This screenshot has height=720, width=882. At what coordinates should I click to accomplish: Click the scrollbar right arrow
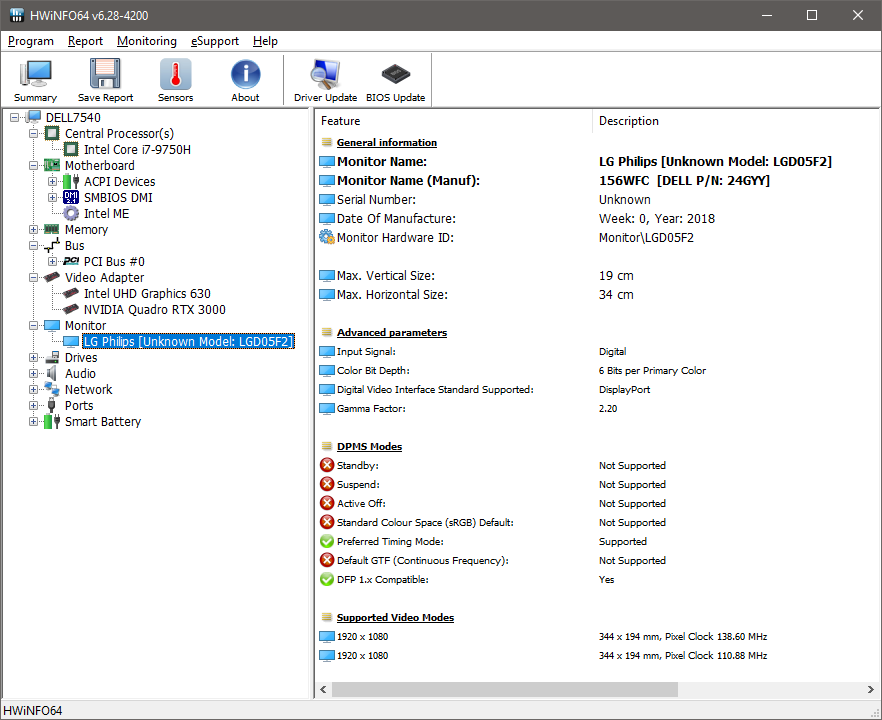[x=871, y=689]
